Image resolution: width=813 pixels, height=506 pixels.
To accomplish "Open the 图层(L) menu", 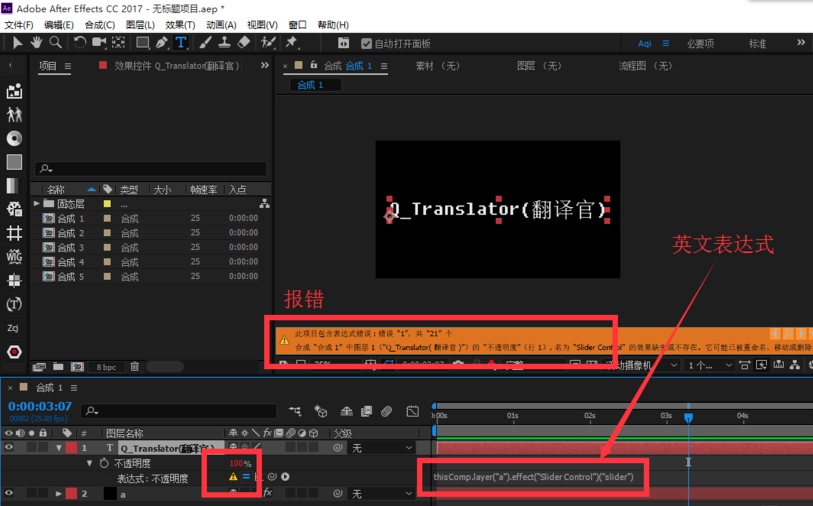I will point(140,25).
